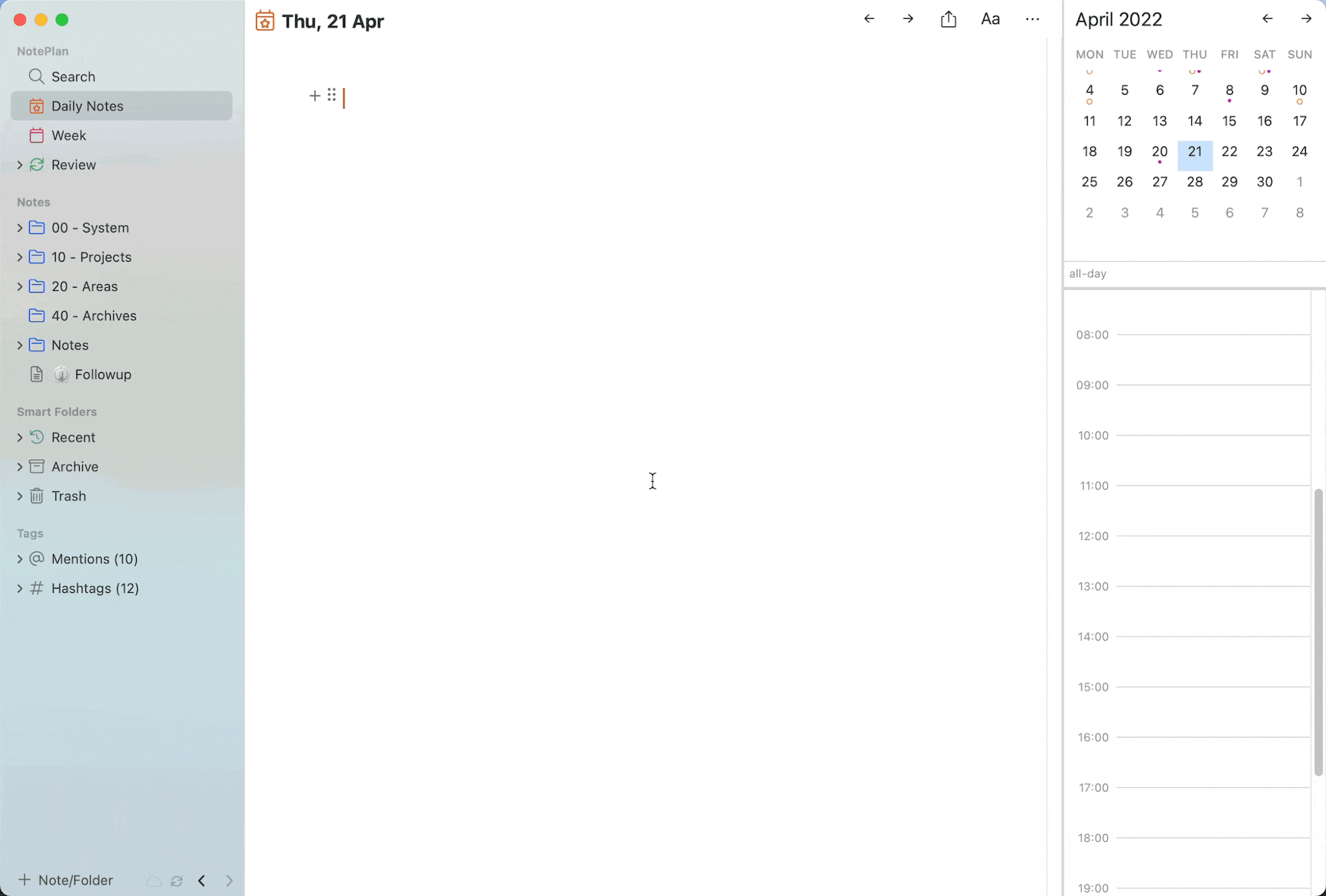1326x896 pixels.
Task: Create a new note via Note/Folder button
Action: tap(64, 879)
